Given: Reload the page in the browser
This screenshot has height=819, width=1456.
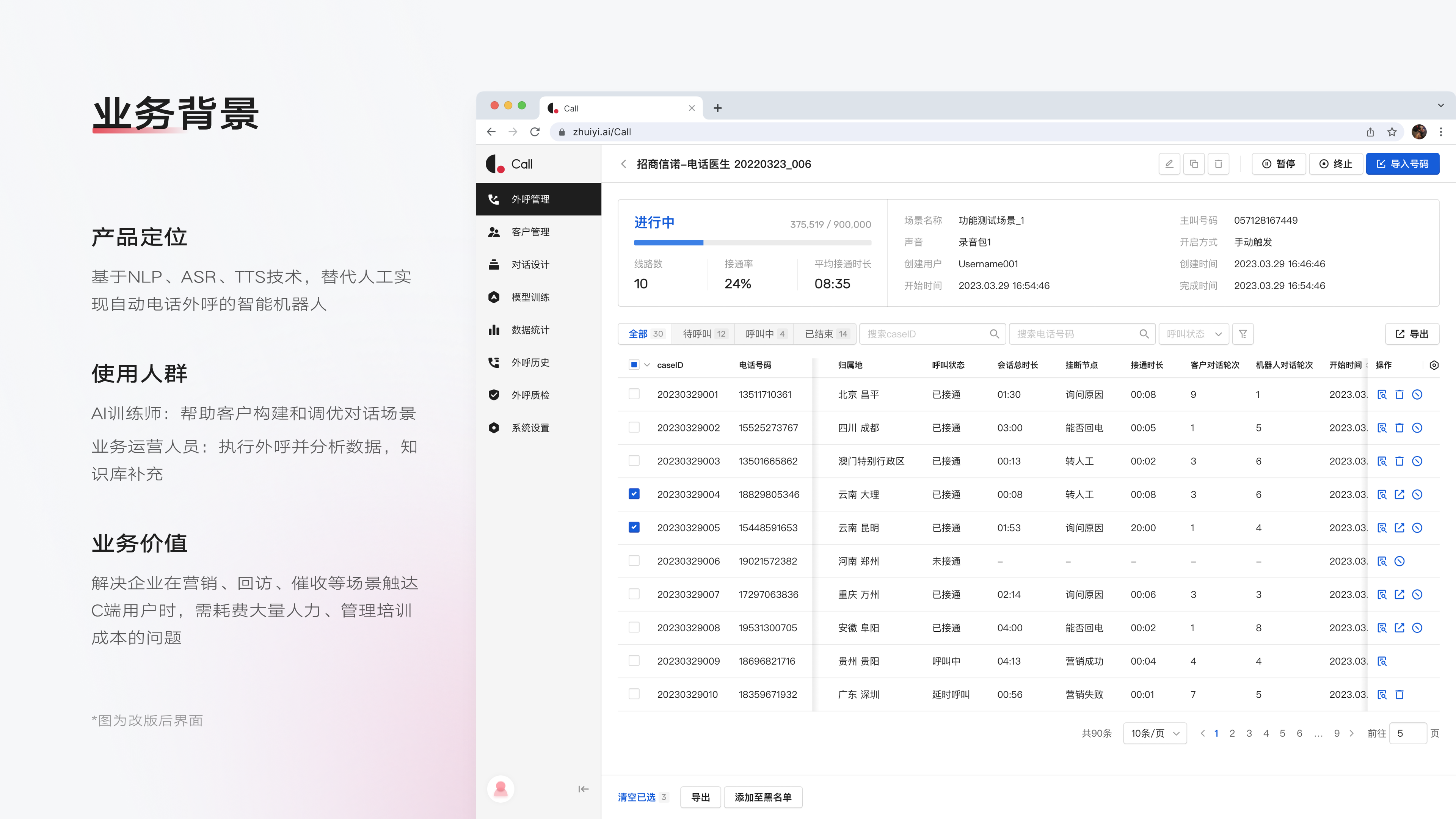Looking at the screenshot, I should pos(535,132).
